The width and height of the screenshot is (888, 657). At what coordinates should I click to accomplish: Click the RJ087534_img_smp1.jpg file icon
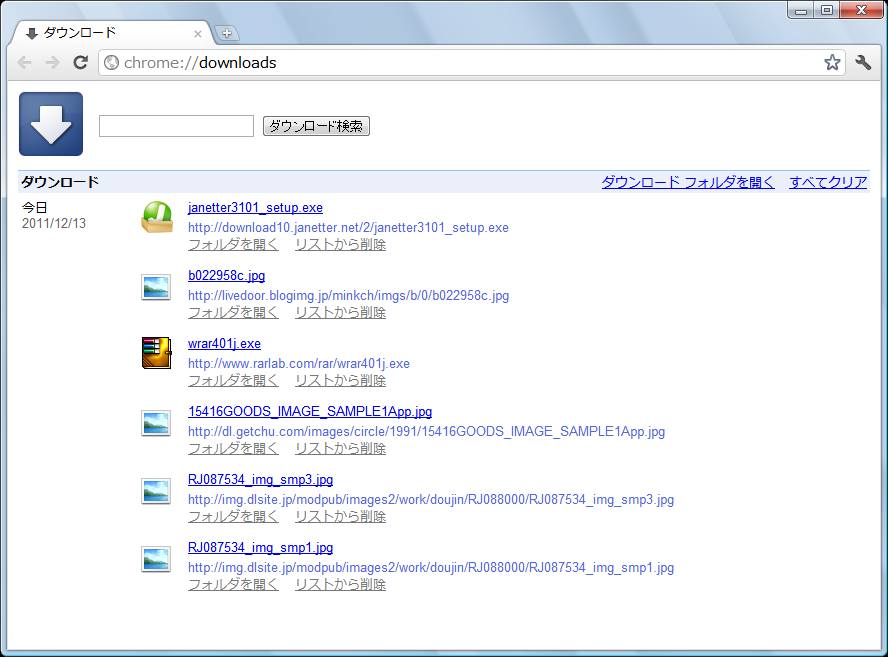(156, 558)
